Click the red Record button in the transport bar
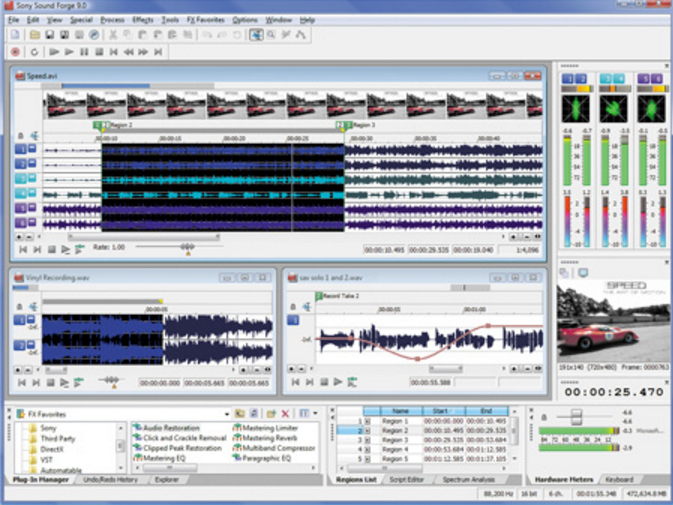 click(15, 52)
